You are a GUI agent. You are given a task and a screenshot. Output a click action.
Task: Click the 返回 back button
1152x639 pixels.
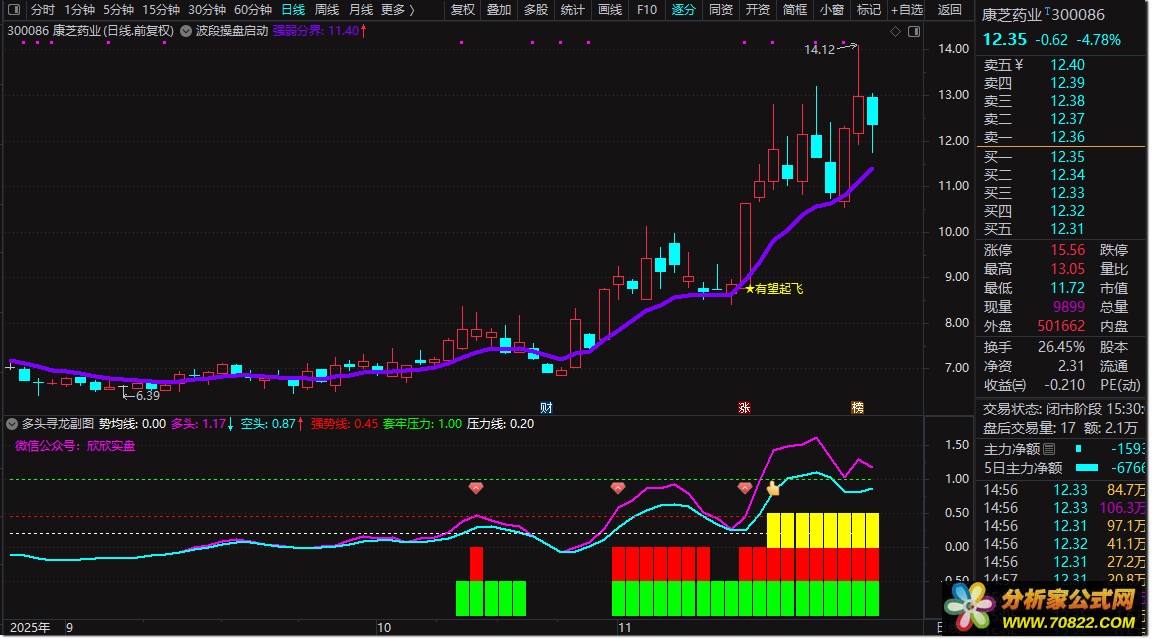point(949,10)
